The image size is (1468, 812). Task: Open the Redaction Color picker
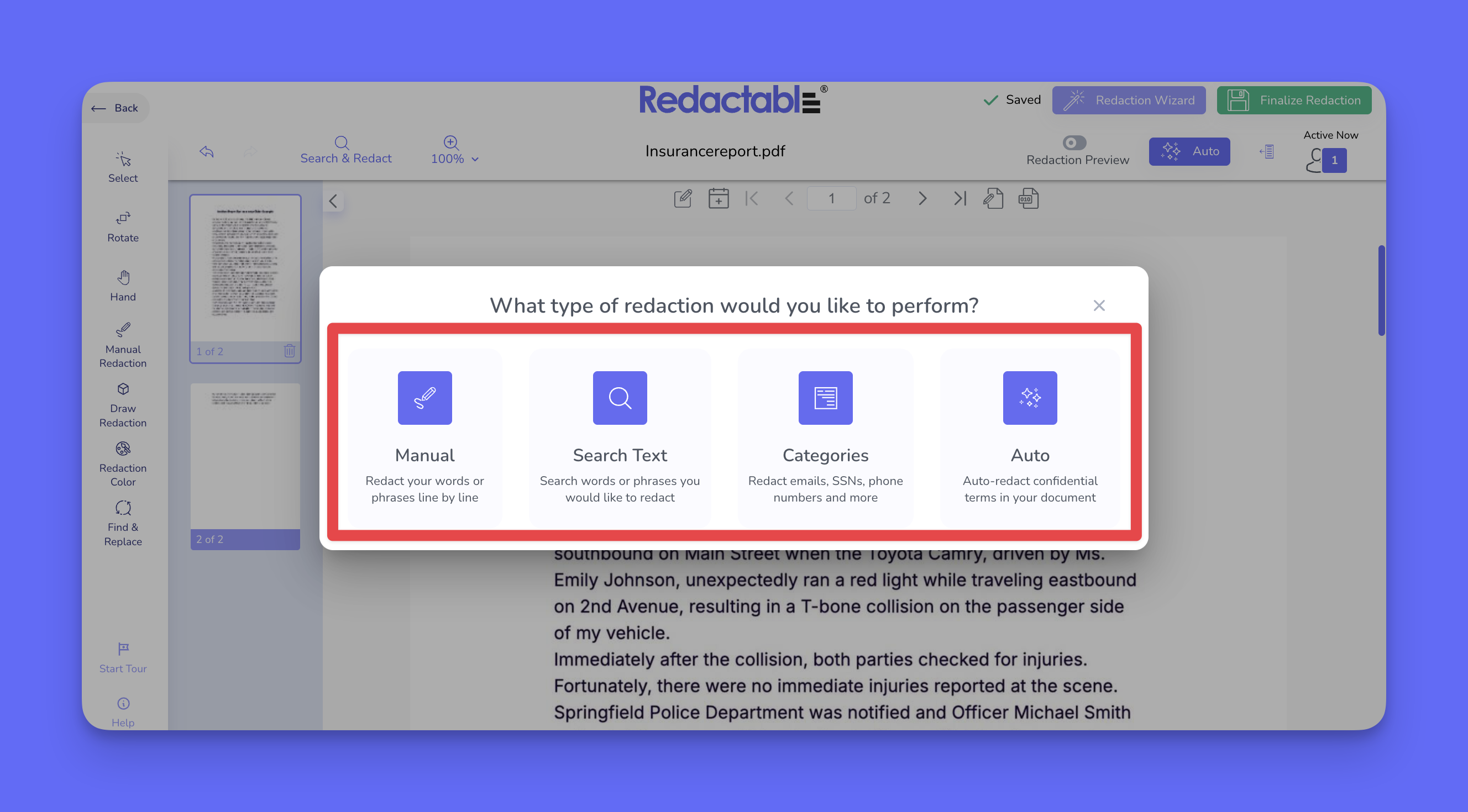coord(123,464)
